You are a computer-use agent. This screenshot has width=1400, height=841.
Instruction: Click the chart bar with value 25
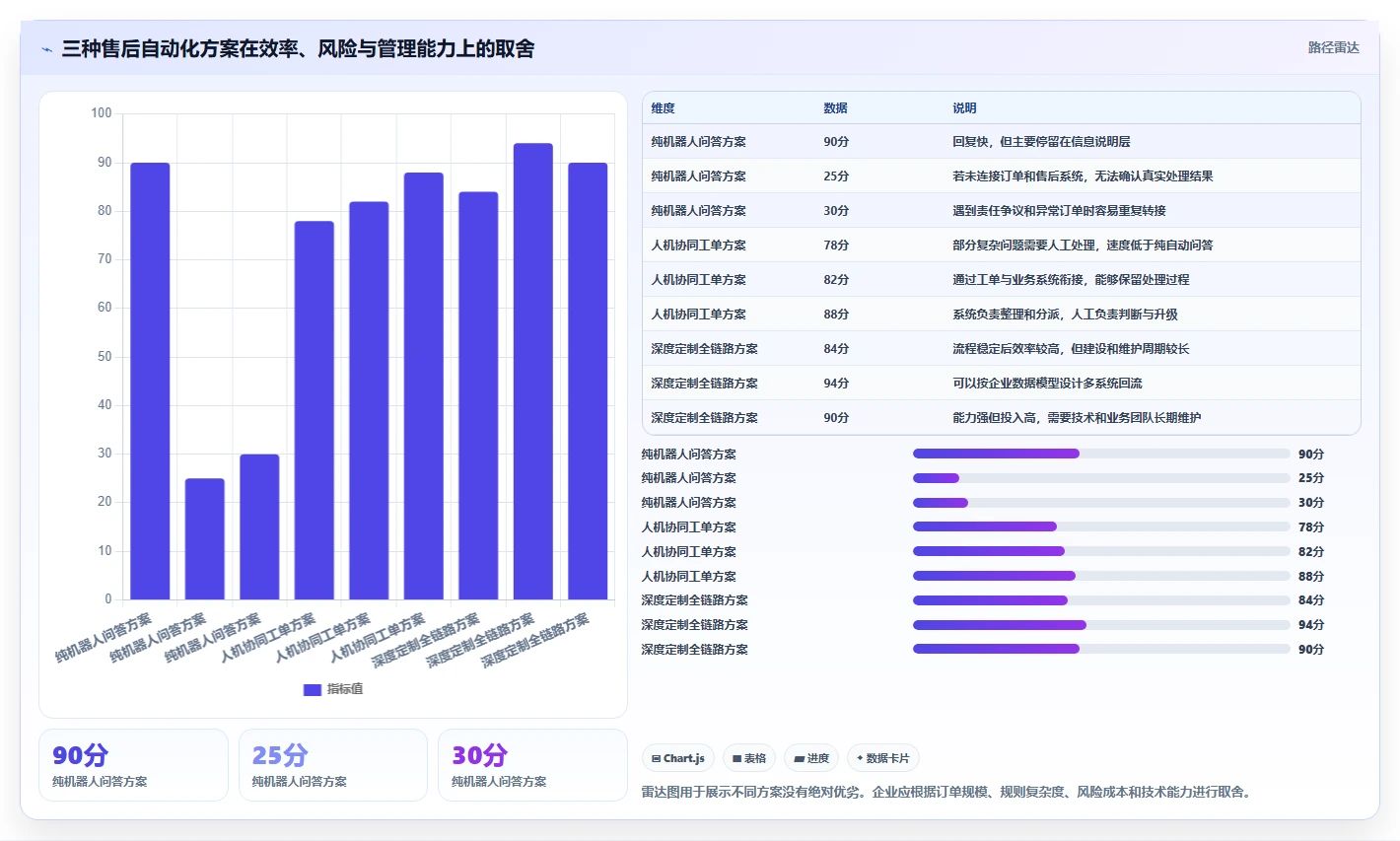click(205, 539)
